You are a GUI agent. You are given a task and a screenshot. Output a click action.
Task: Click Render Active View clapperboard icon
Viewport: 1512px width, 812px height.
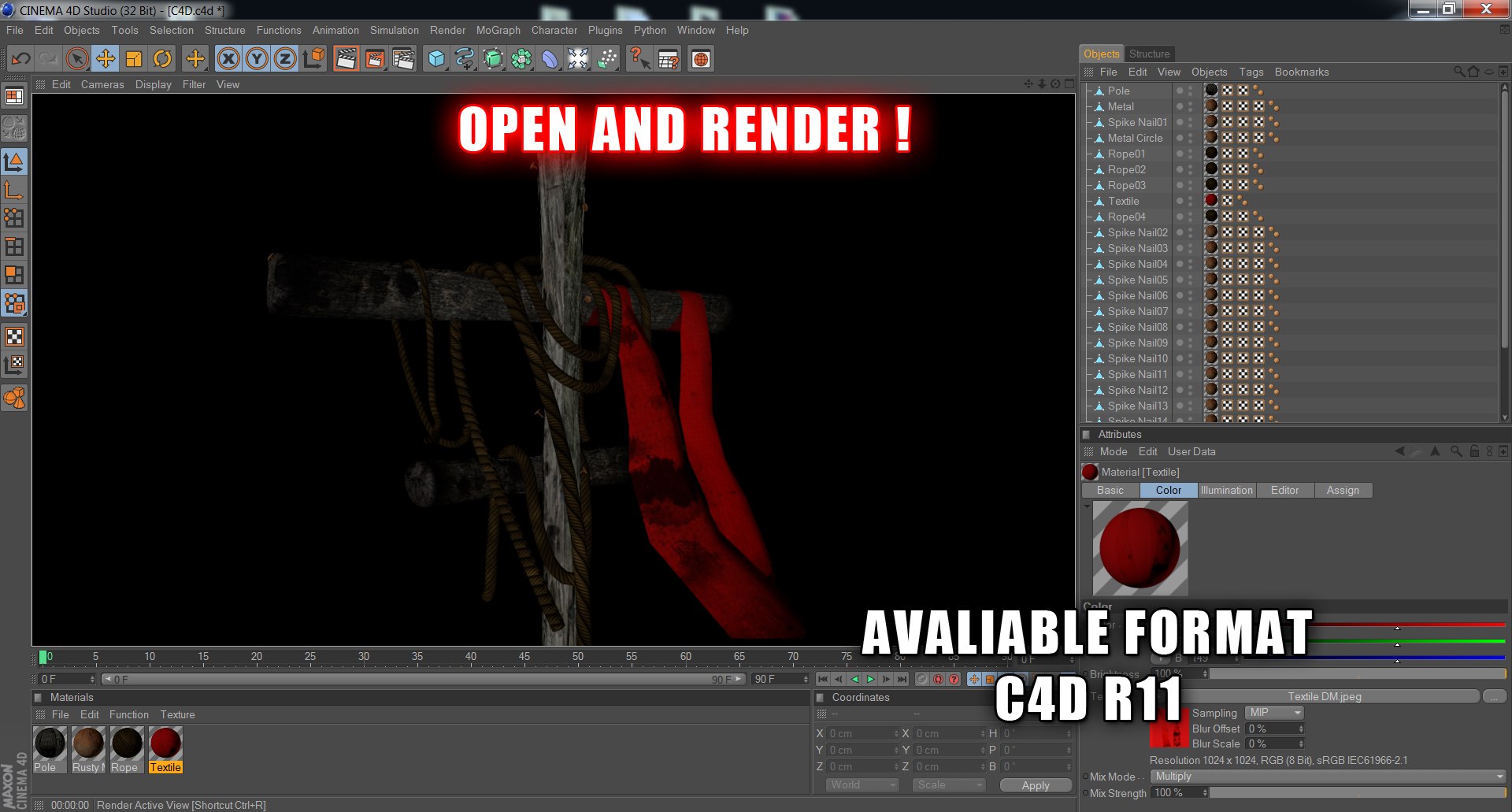tap(346, 58)
